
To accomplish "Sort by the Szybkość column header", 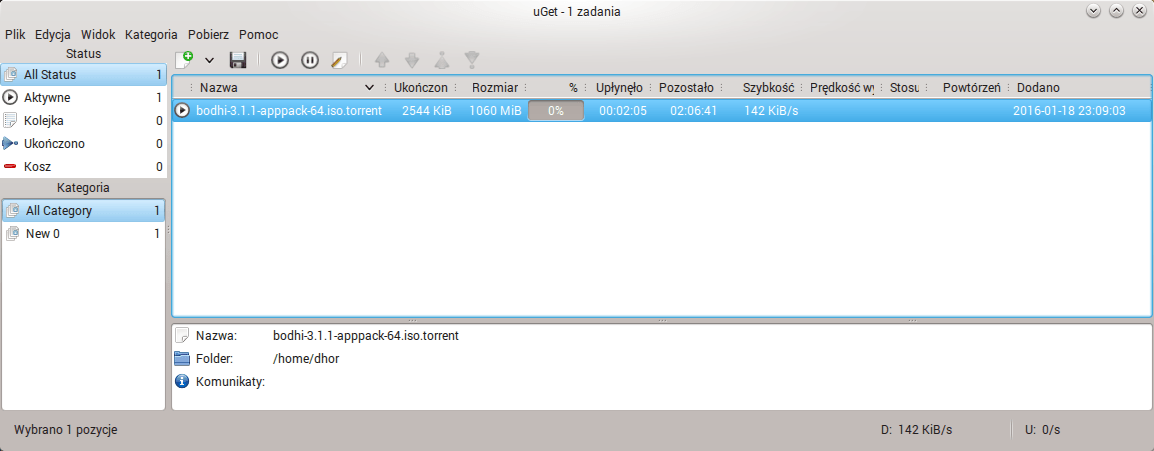I will (762, 88).
